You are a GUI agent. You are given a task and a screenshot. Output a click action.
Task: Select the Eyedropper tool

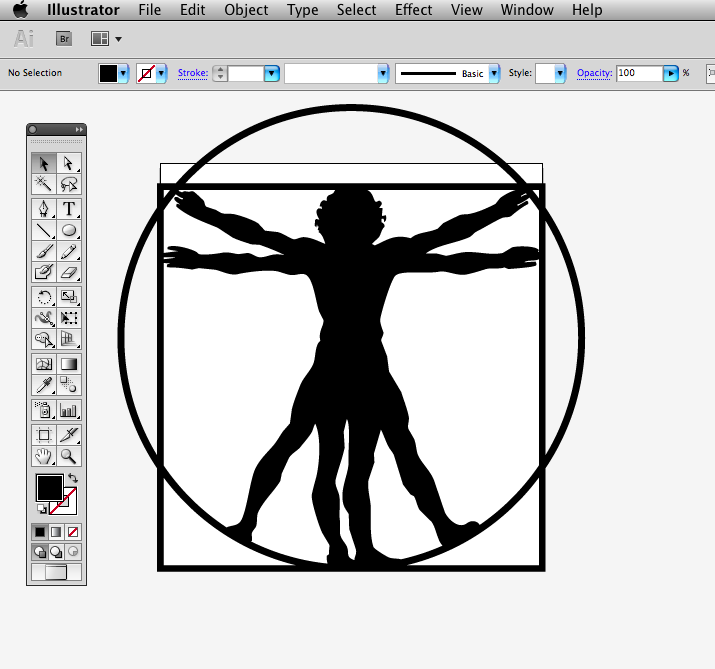click(x=44, y=385)
